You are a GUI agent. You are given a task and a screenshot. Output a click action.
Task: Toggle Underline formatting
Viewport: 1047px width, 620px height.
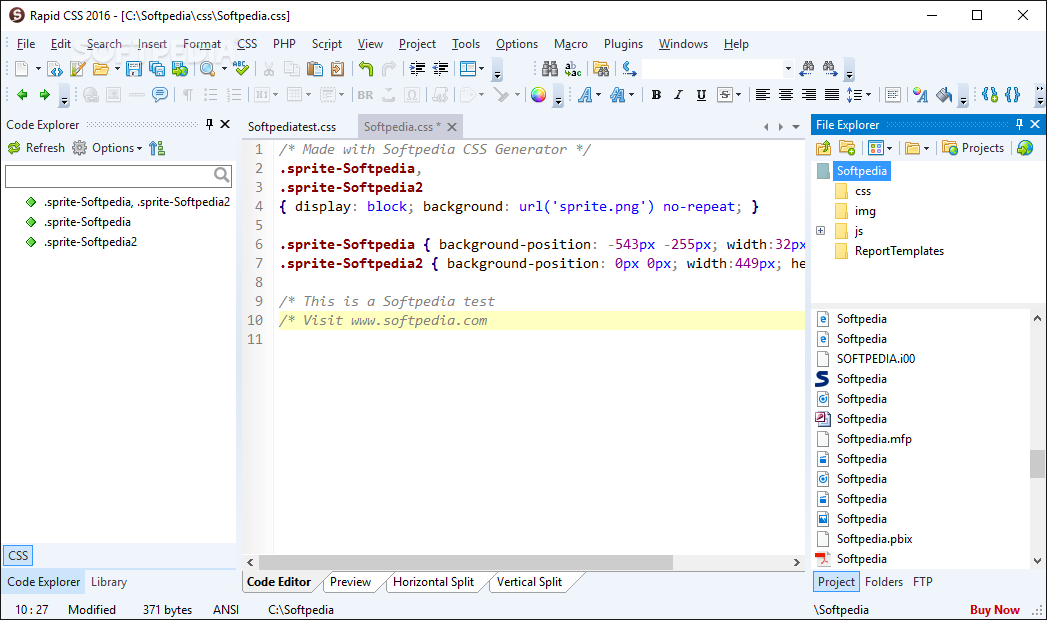coord(701,95)
